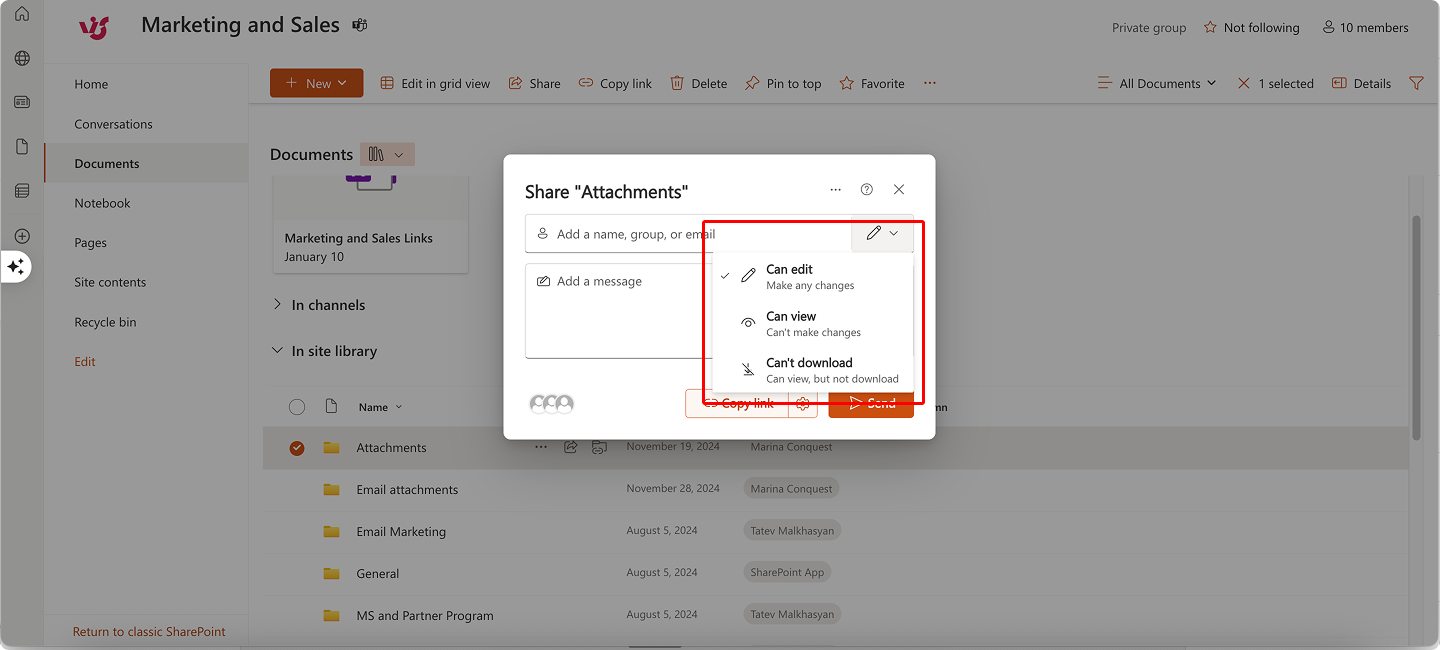Image resolution: width=1440 pixels, height=650 pixels.
Task: Open the Share dialog help icon
Action: 866,189
